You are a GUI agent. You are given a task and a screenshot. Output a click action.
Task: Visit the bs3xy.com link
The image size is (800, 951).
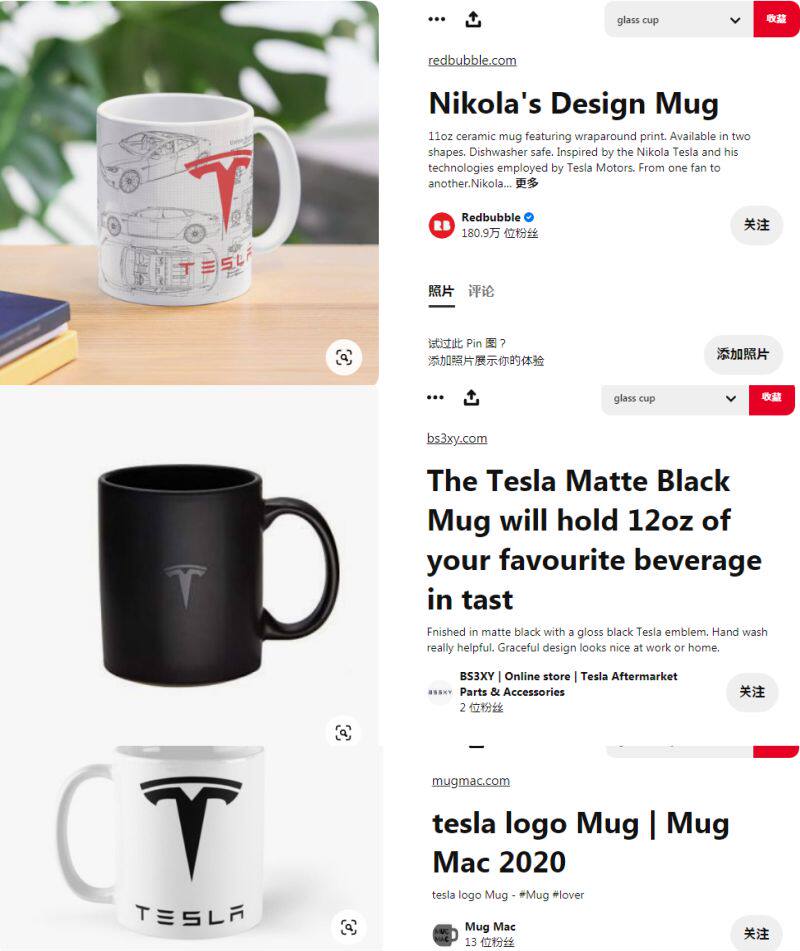pos(457,438)
